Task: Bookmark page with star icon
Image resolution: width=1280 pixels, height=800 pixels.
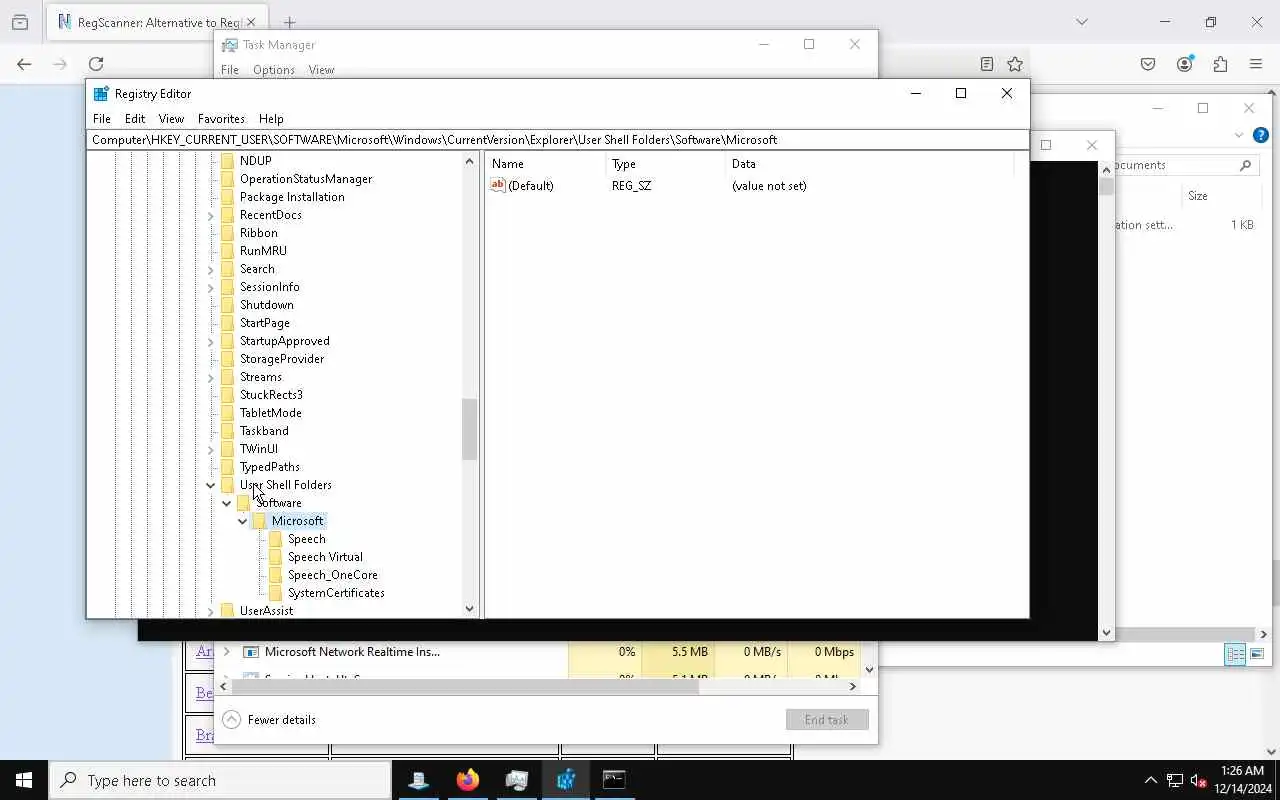Action: pyautogui.click(x=1015, y=64)
